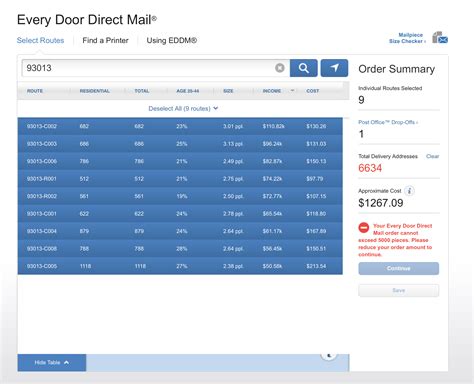Click the 19% age cell

[x=182, y=196]
